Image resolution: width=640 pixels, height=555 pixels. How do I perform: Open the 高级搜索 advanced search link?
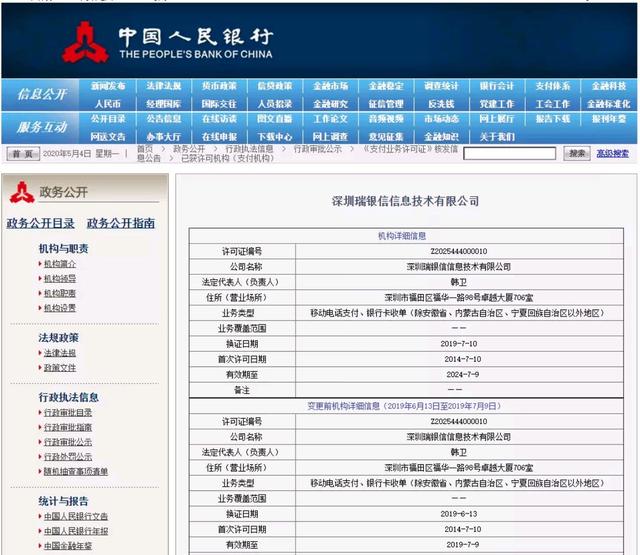(x=613, y=153)
